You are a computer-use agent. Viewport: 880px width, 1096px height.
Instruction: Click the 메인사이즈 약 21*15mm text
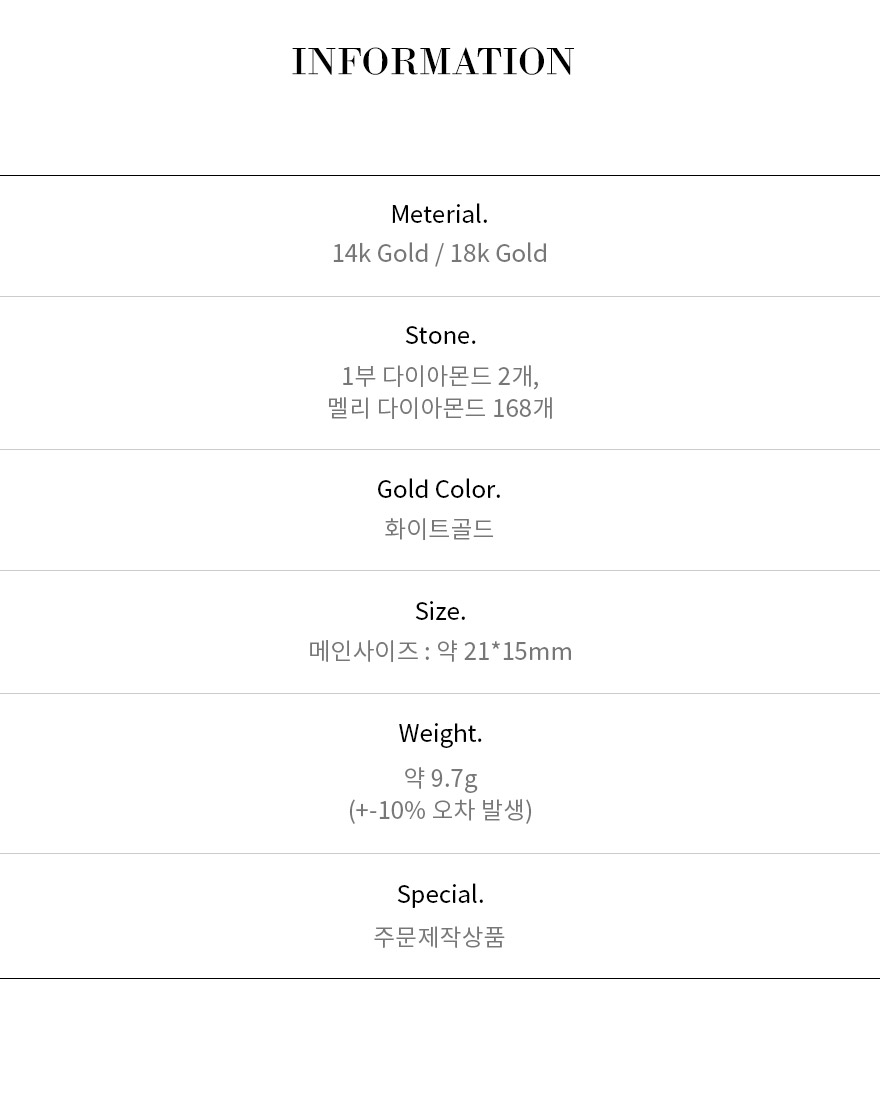point(440,652)
